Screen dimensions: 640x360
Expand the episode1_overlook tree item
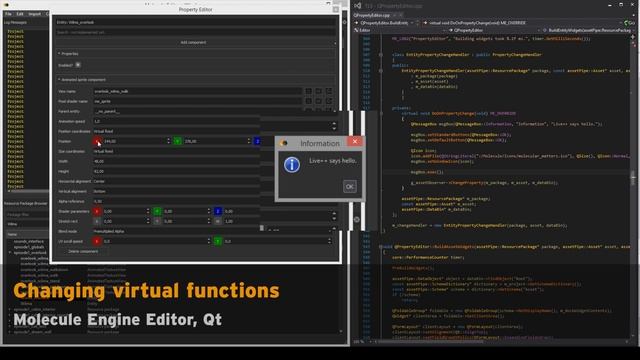click(10, 253)
